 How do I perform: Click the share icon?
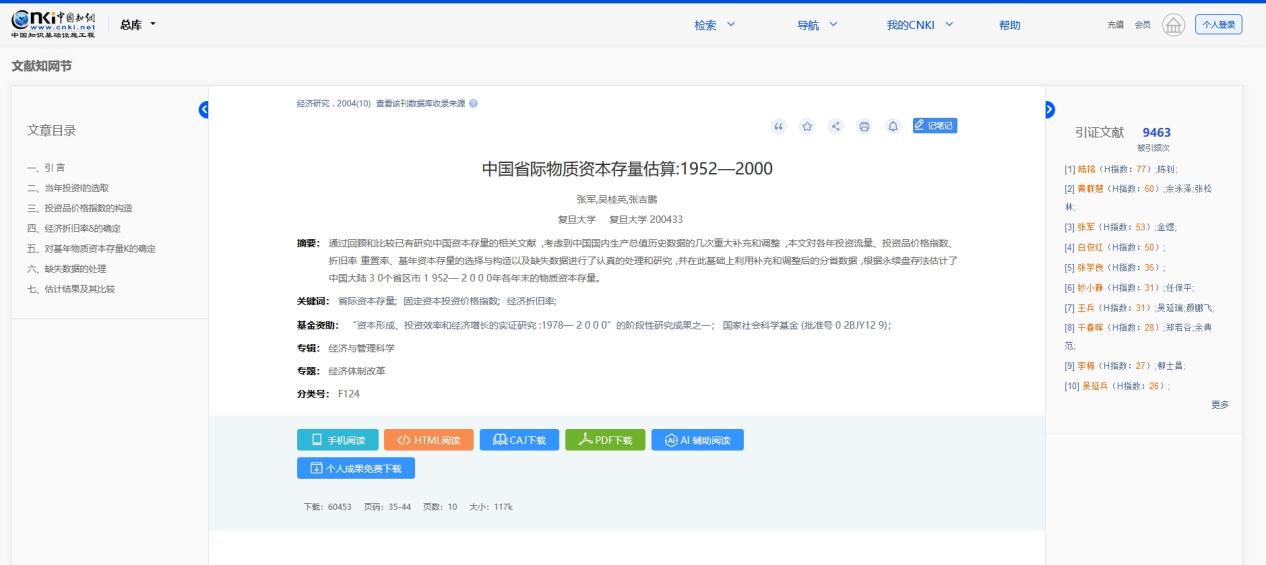(x=836, y=126)
